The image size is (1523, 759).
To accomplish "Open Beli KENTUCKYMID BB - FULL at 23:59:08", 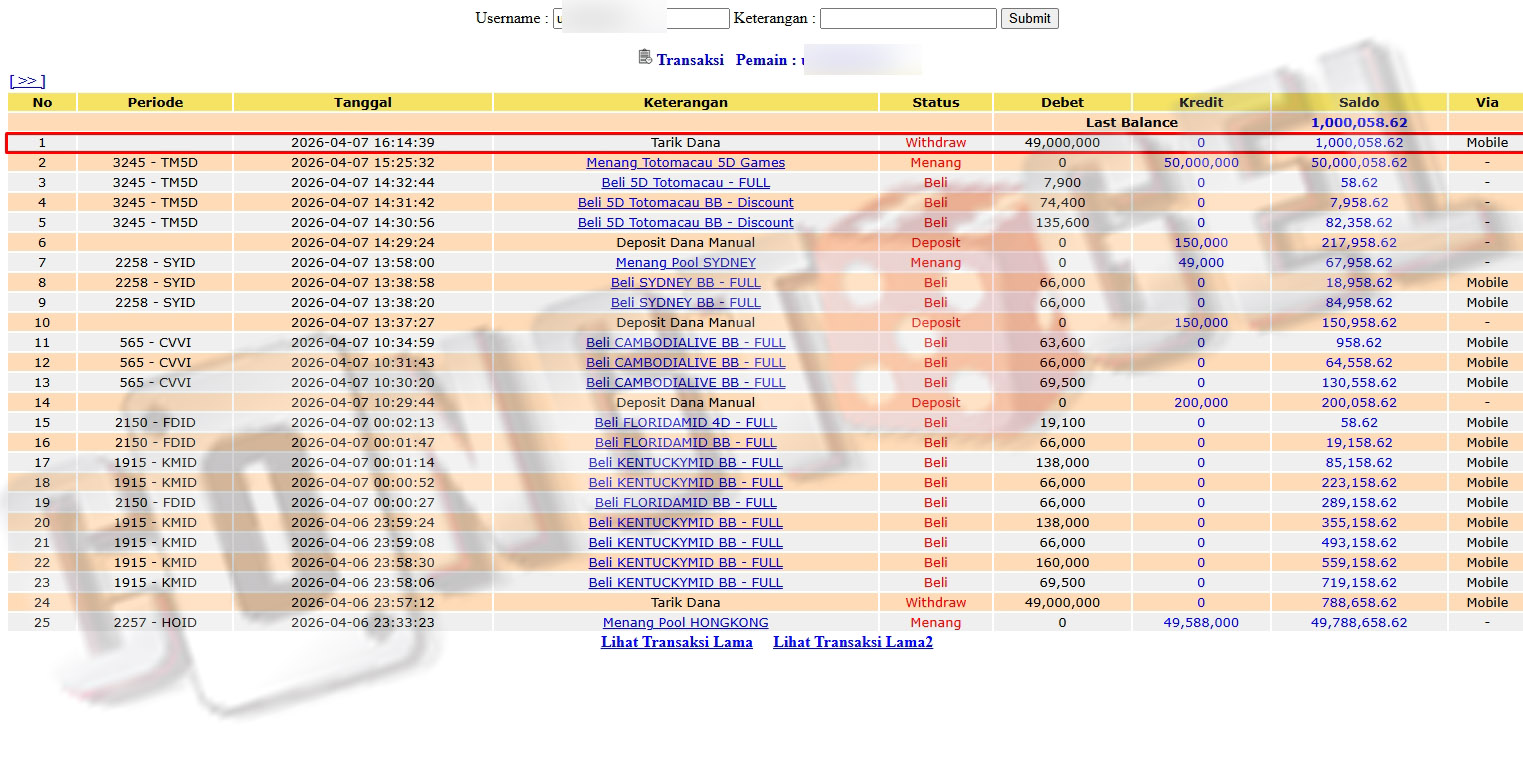I will [x=686, y=543].
